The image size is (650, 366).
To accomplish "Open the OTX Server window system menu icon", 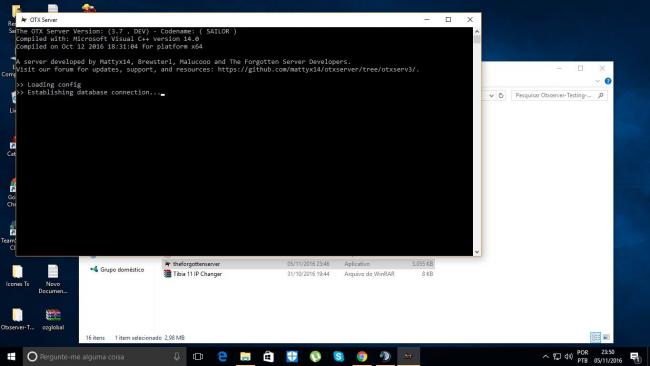I will point(24,19).
